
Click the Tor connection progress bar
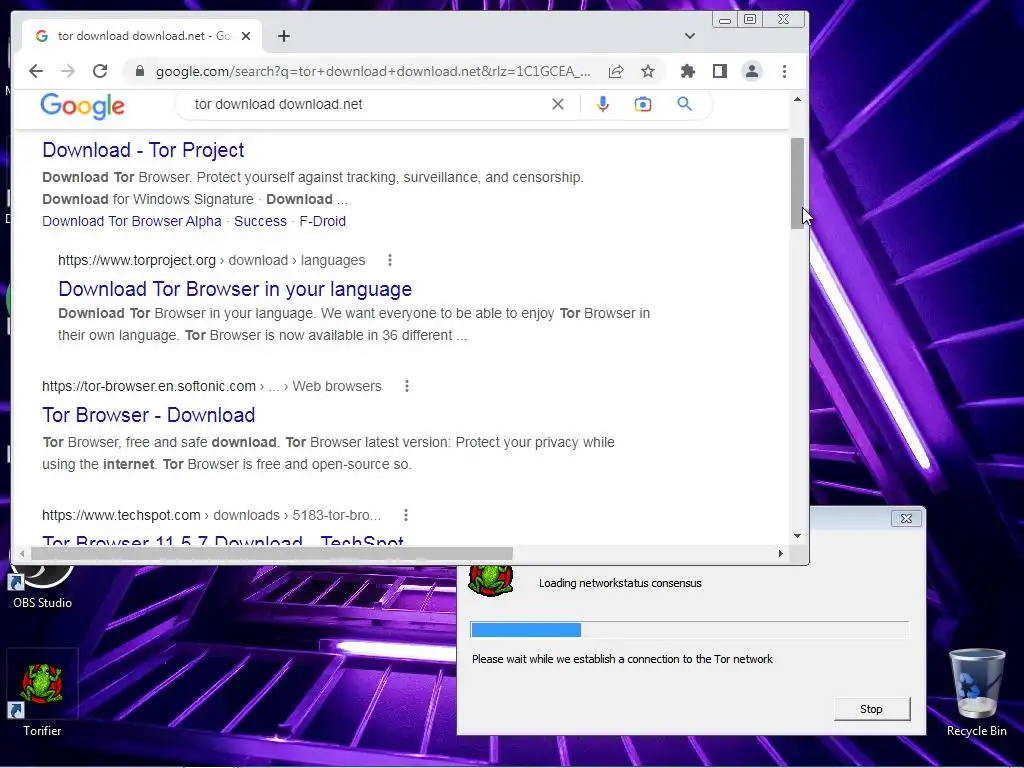point(690,630)
